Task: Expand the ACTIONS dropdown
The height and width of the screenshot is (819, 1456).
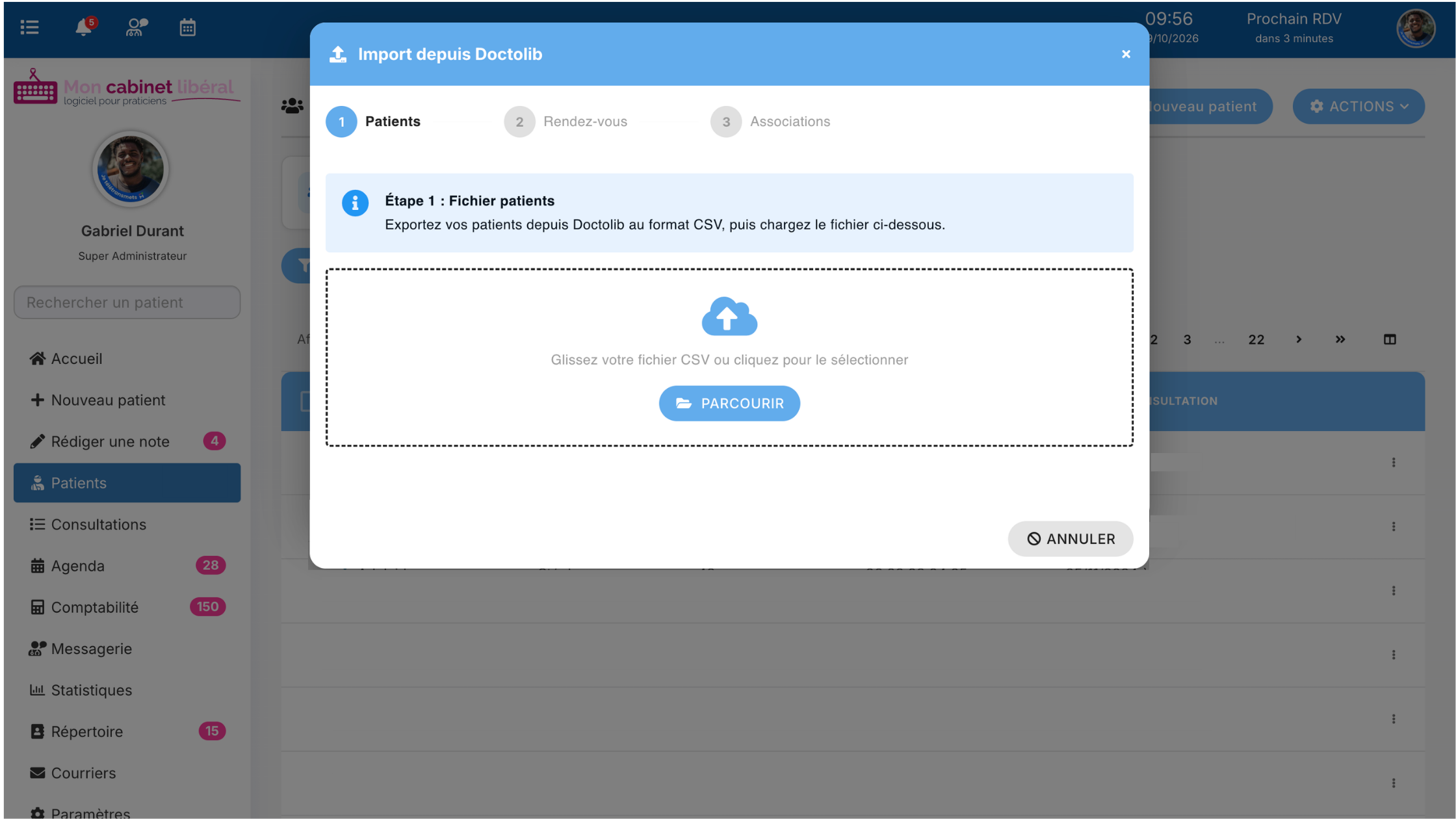Action: (x=1358, y=106)
